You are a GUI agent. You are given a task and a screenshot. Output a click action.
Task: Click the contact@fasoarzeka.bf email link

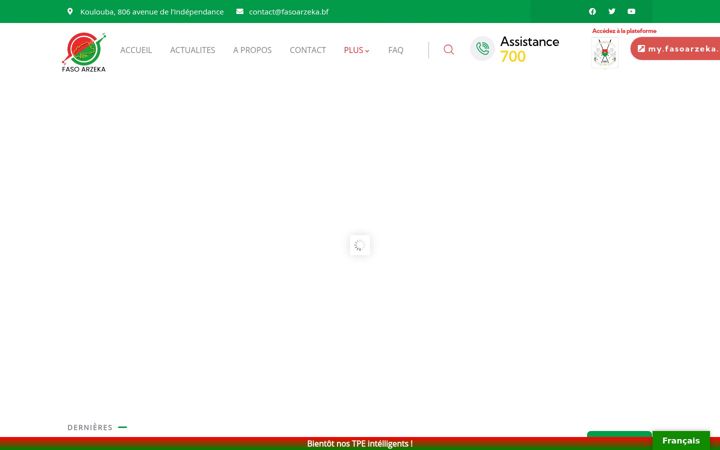point(289,12)
